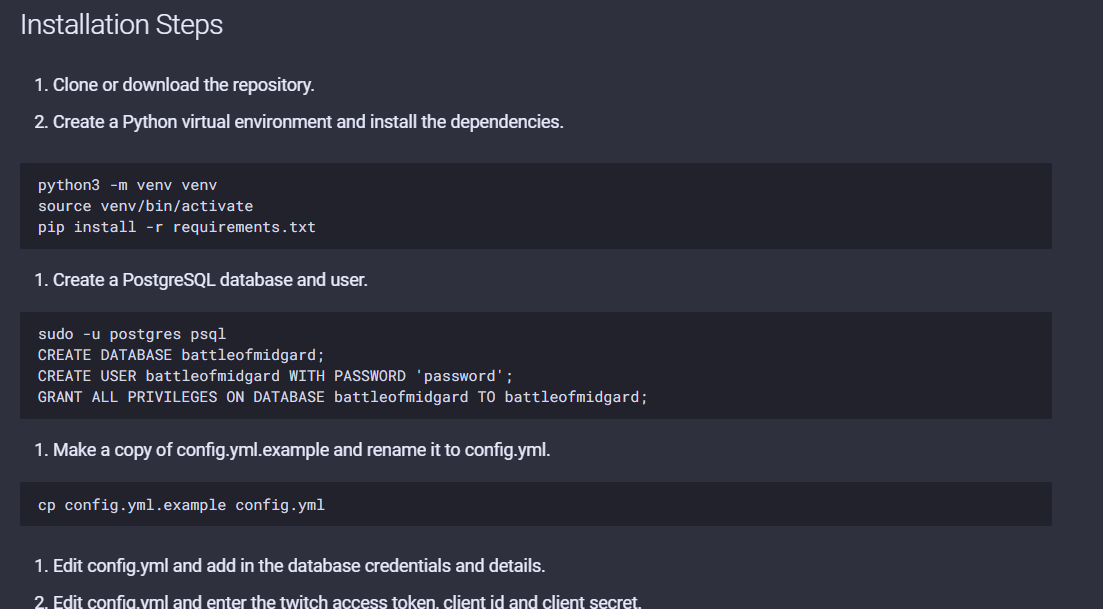Click code line "python3 -m venv venv"
The height and width of the screenshot is (609, 1103).
click(127, 185)
